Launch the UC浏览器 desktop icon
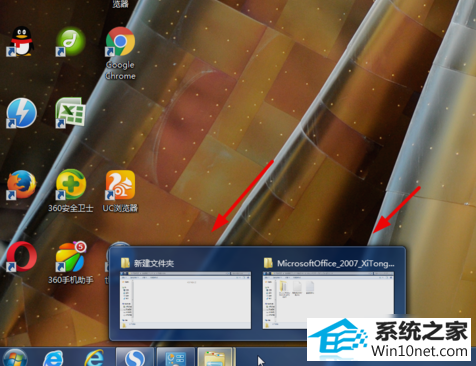Screen dimensions: 476x366 coord(120,185)
